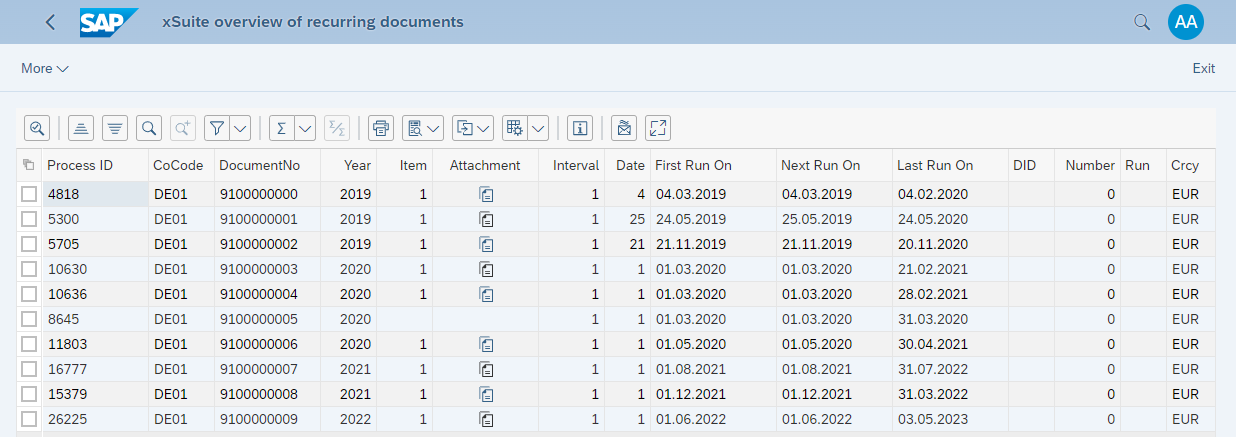Sort the table in descending order
This screenshot has height=437, width=1236.
click(x=115, y=128)
